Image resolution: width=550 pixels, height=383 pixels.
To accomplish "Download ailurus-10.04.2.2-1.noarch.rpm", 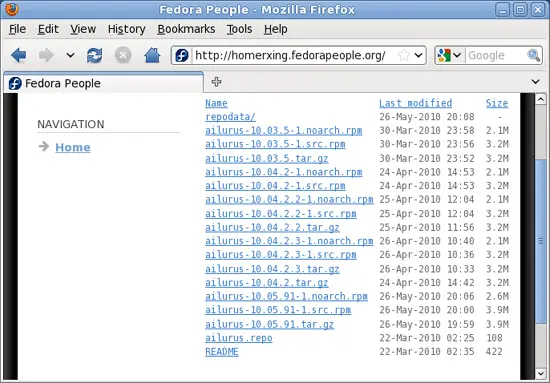I will tap(289, 200).
